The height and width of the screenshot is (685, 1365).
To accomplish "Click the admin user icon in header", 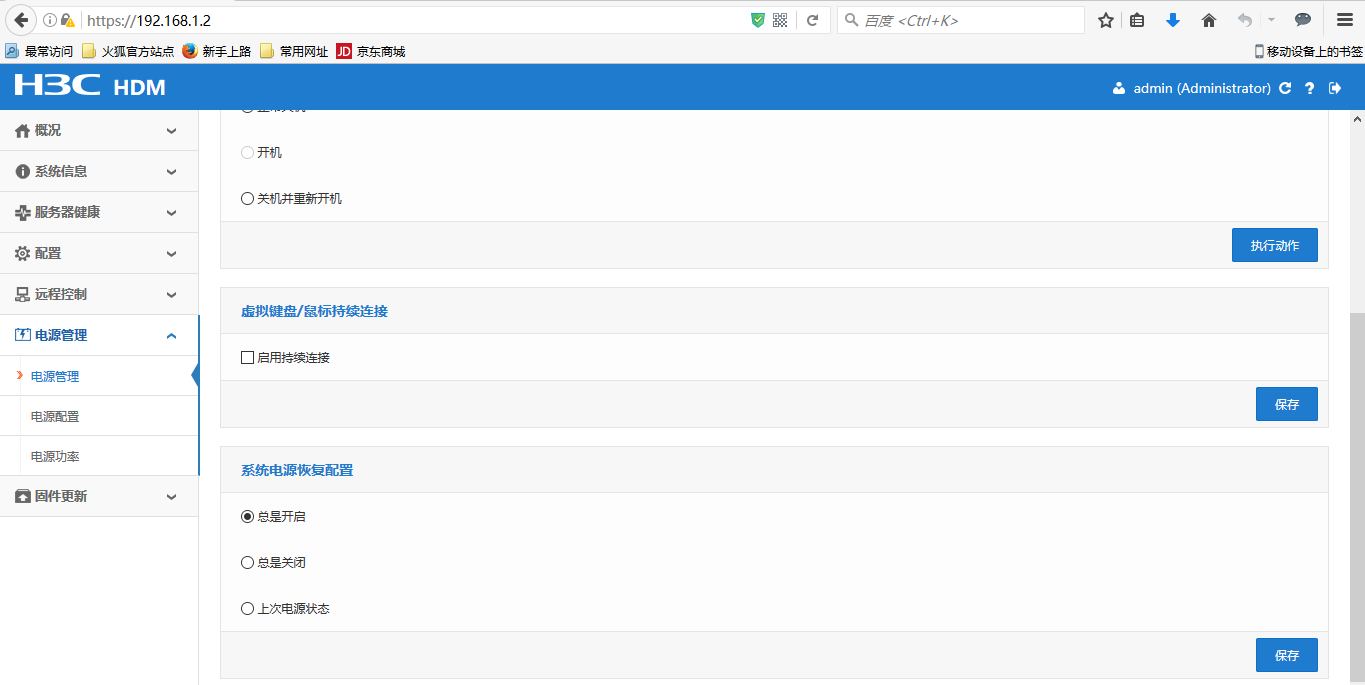I will coord(1119,88).
